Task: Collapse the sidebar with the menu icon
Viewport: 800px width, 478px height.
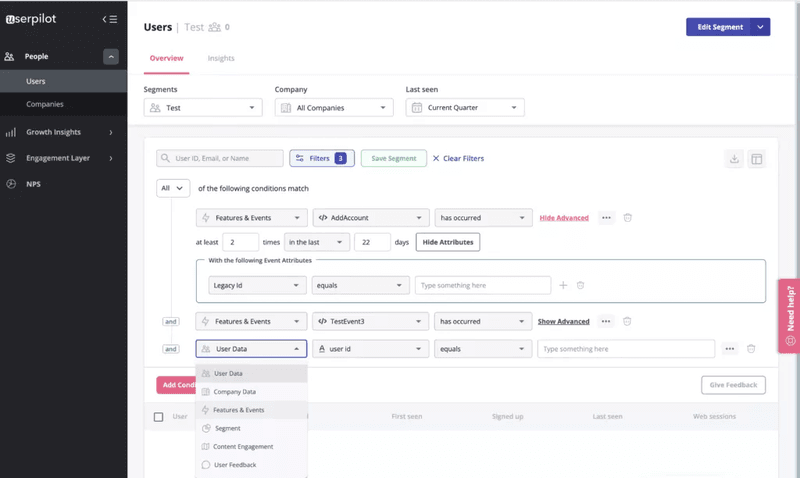Action: [x=110, y=19]
